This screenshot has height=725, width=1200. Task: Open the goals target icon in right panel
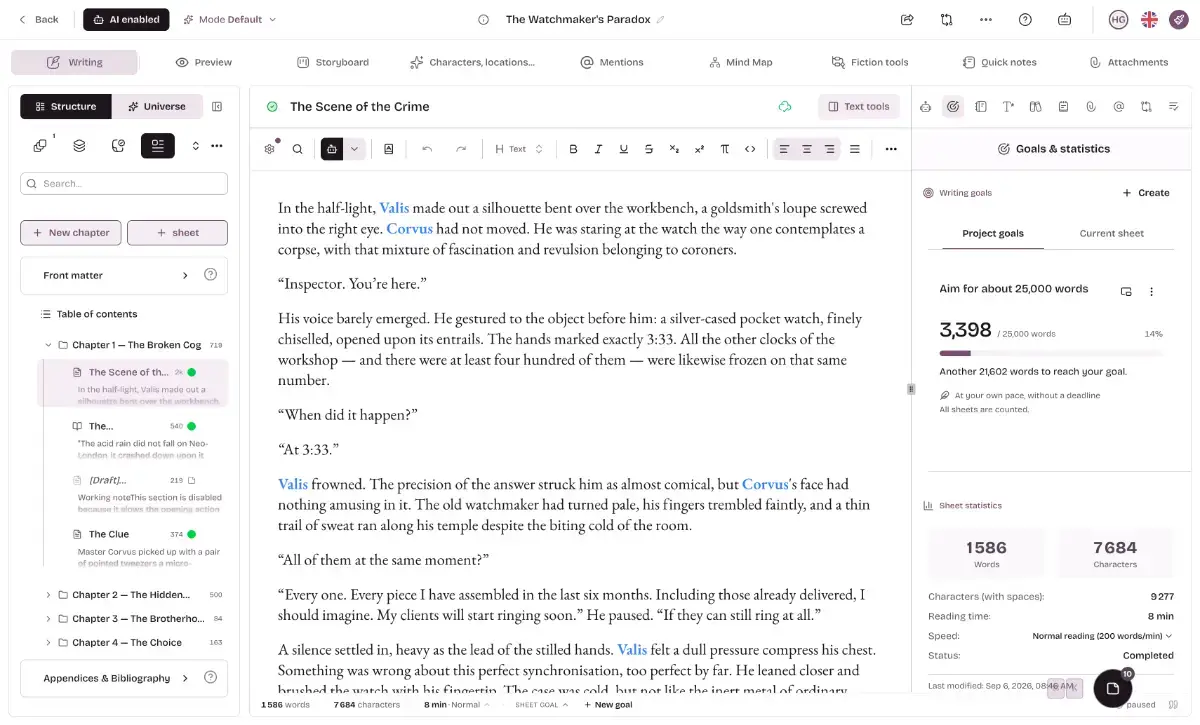tap(953, 106)
